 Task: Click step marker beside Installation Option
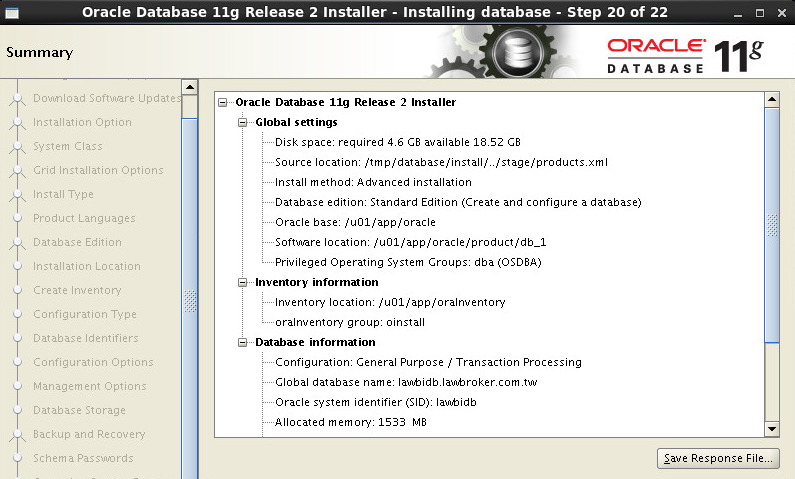point(18,122)
